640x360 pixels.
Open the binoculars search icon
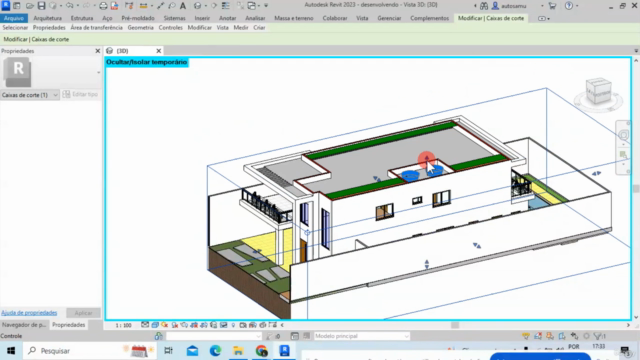click(x=484, y=6)
